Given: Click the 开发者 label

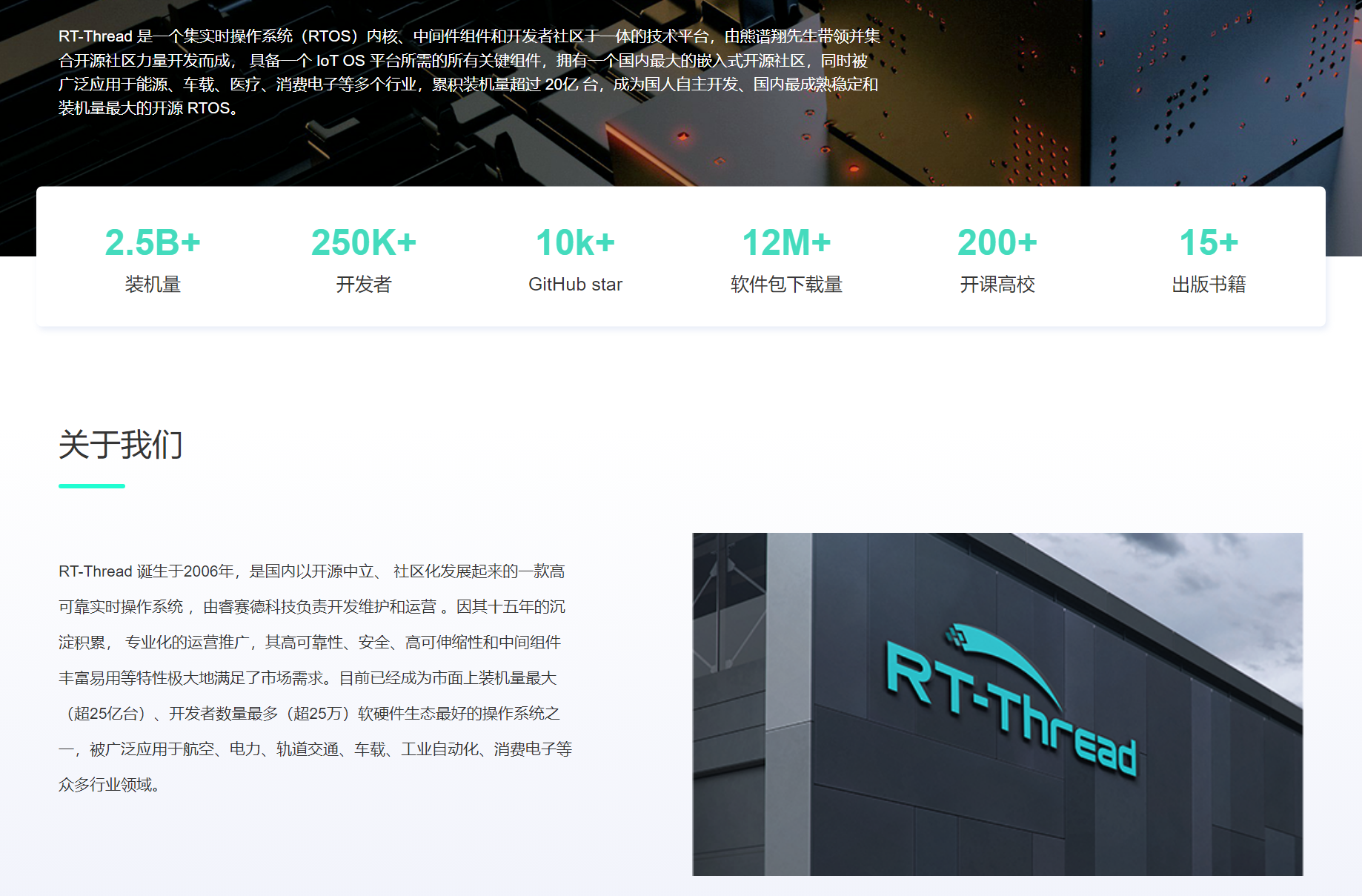Looking at the screenshot, I should (x=364, y=284).
